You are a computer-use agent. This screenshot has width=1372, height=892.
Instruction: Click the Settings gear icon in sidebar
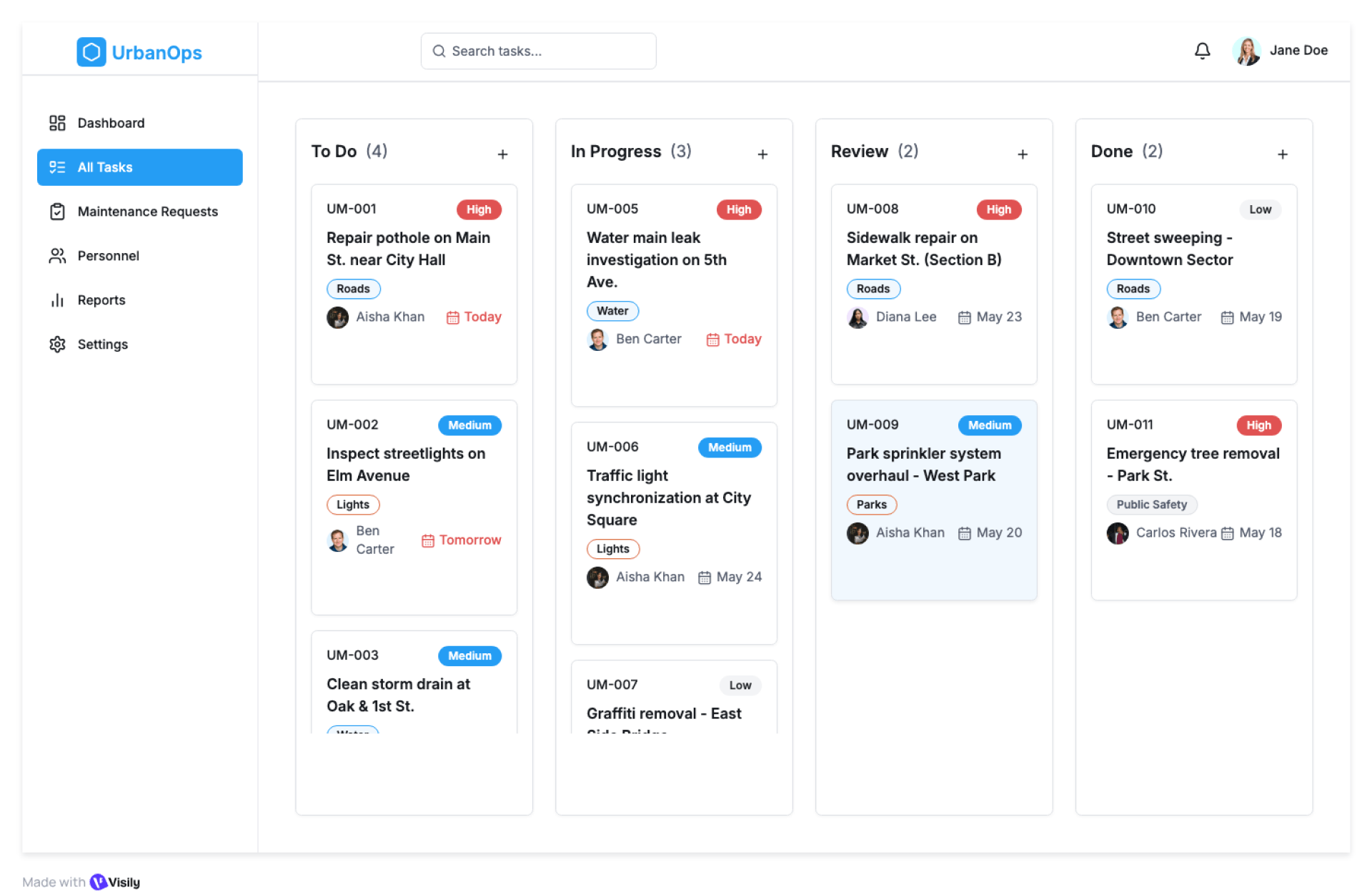[57, 345]
